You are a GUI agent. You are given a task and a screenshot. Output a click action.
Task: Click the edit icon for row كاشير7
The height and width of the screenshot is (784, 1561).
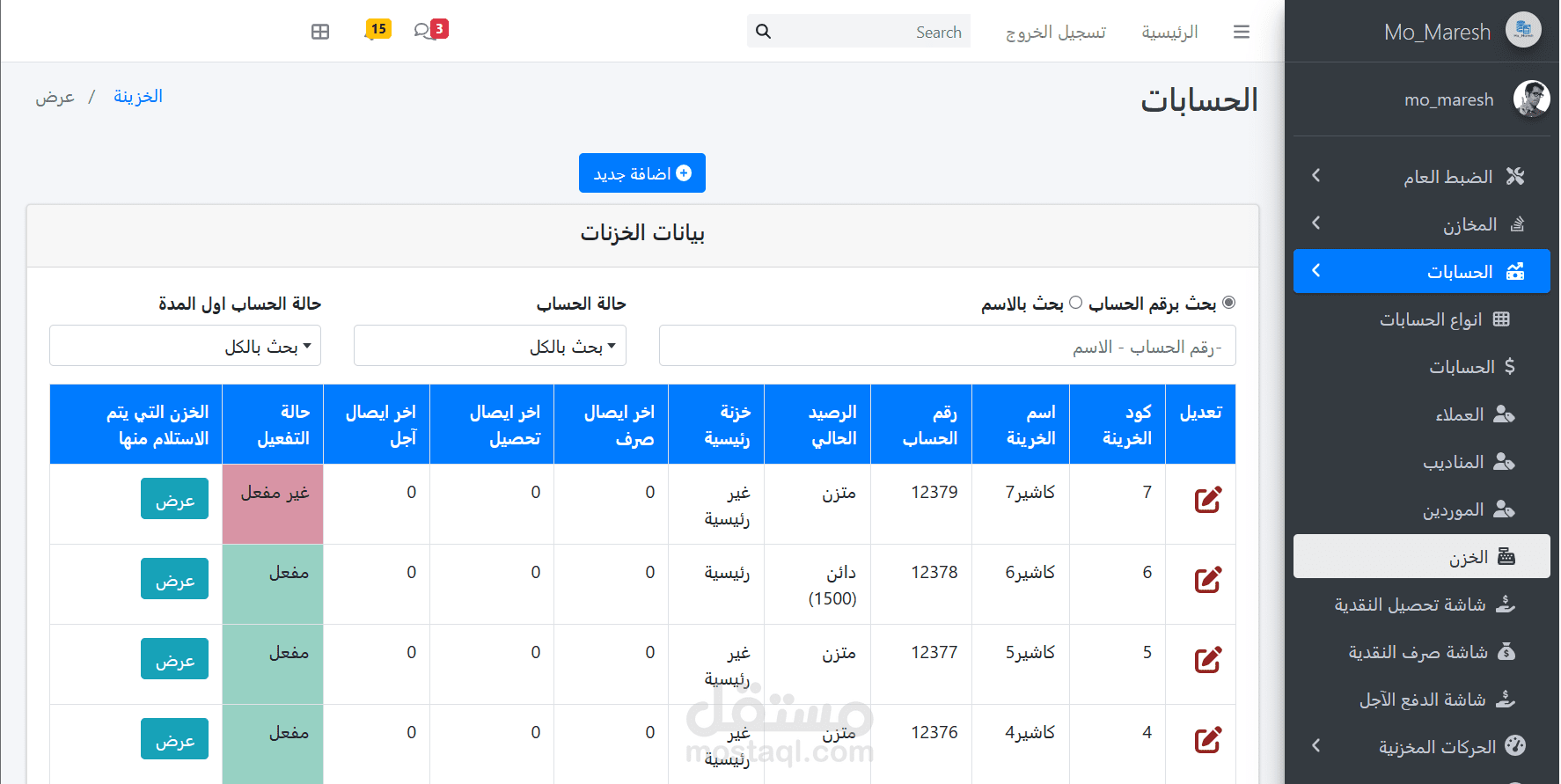pos(1208,500)
